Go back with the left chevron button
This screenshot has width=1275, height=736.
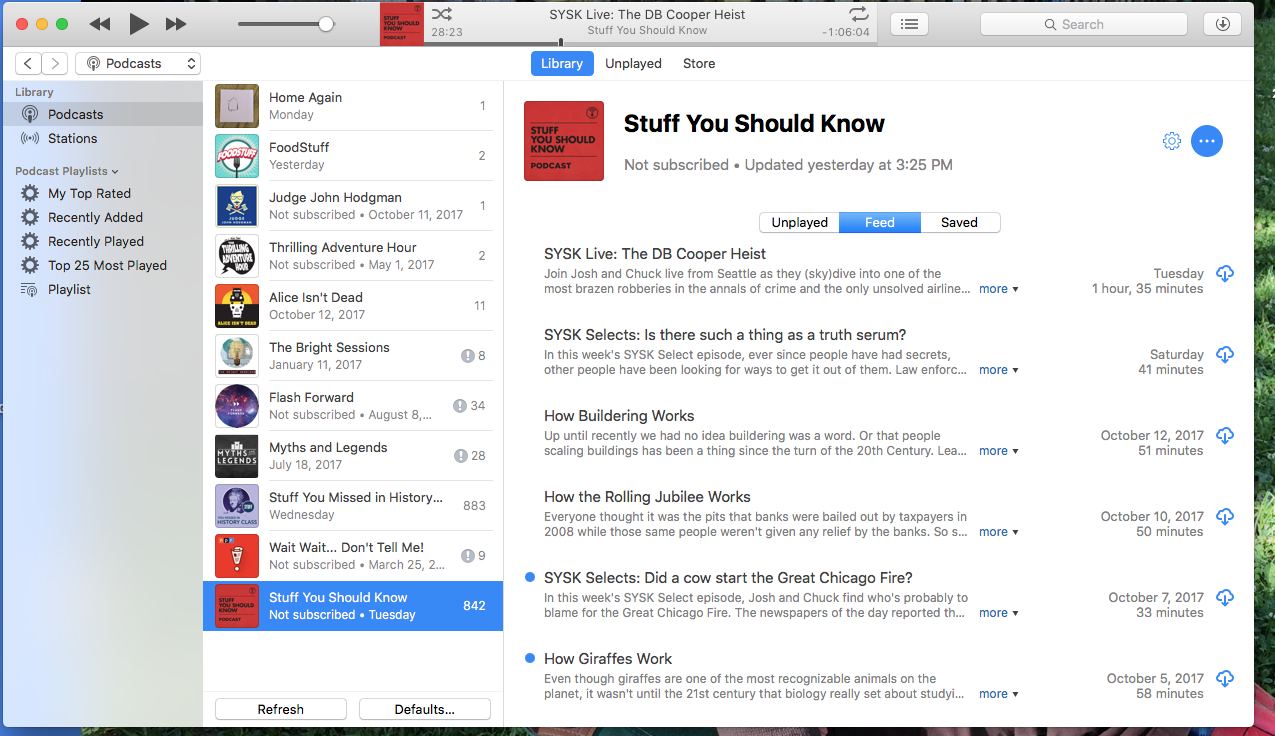[29, 63]
